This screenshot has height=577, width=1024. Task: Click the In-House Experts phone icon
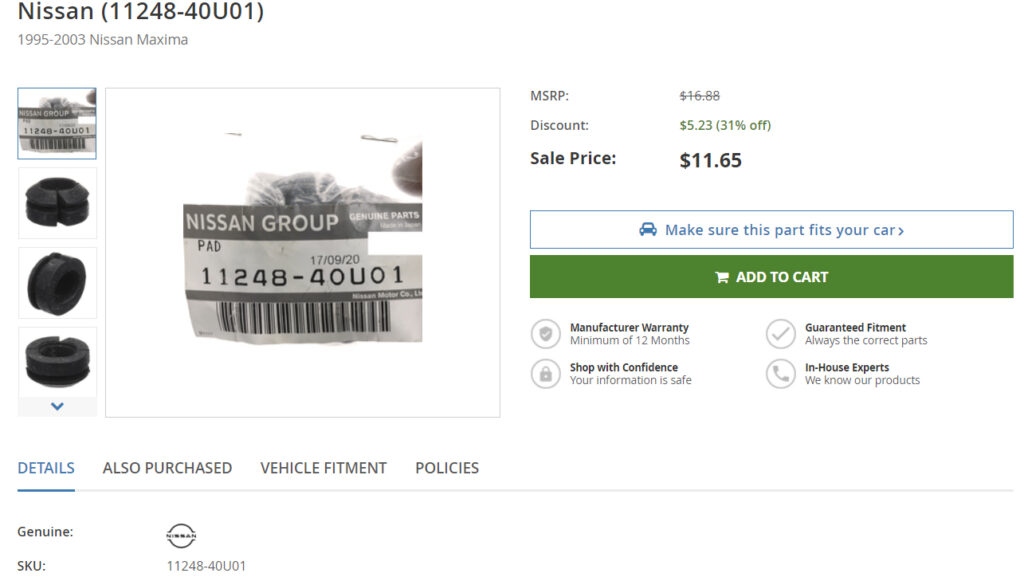[781, 374]
